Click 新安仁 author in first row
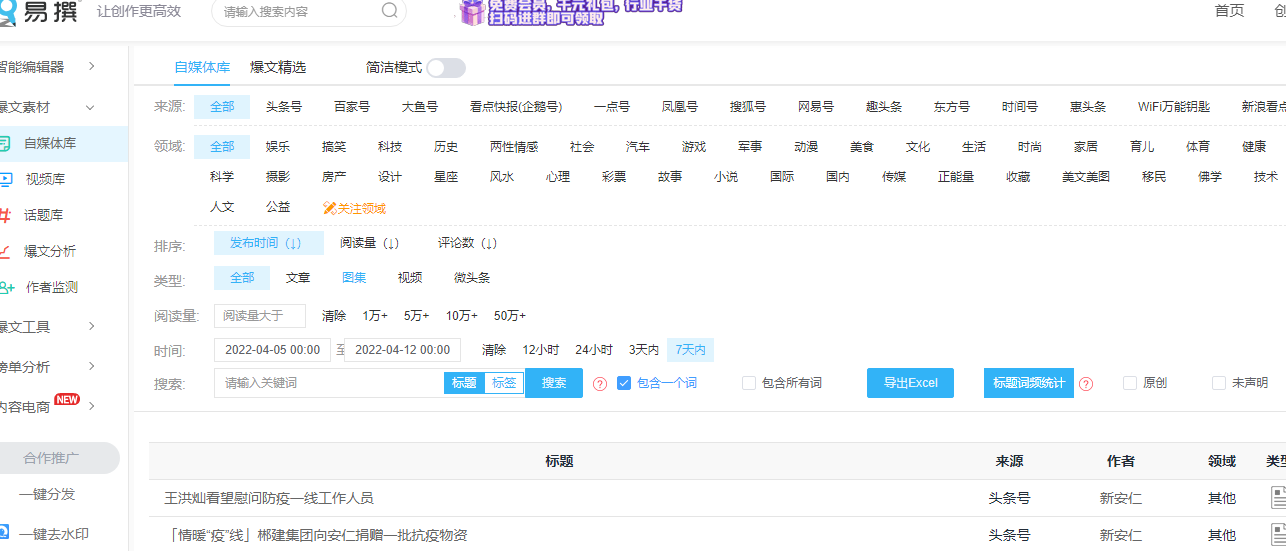This screenshot has width=1286, height=551. (1121, 498)
